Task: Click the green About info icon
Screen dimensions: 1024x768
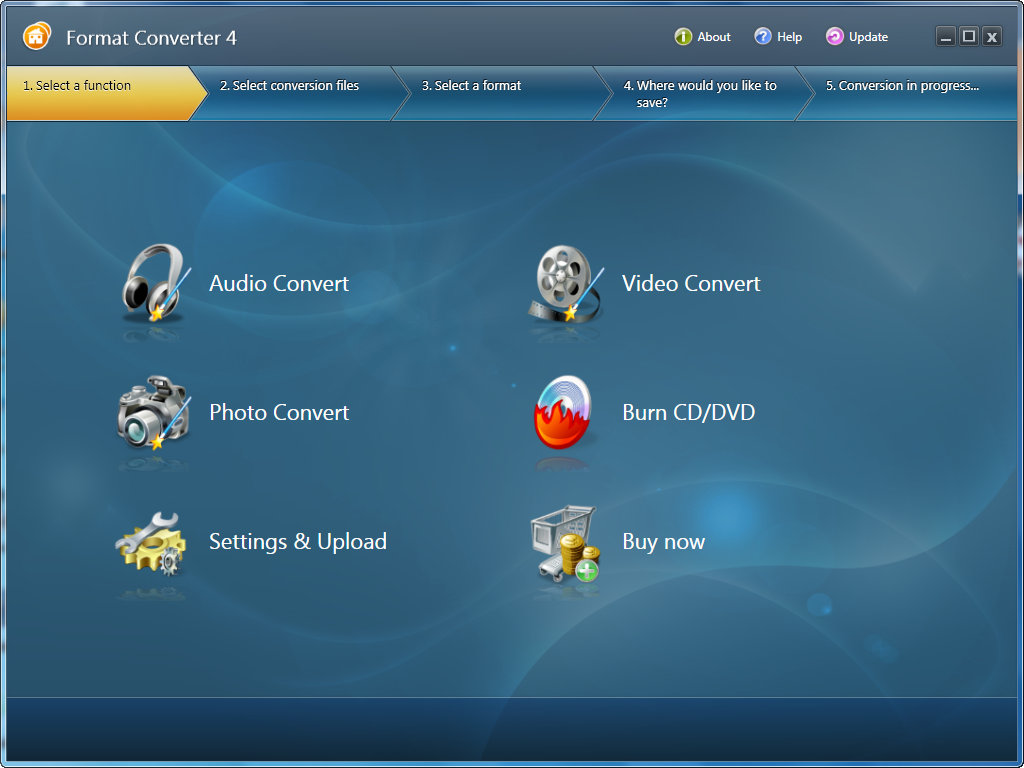Action: 683,37
